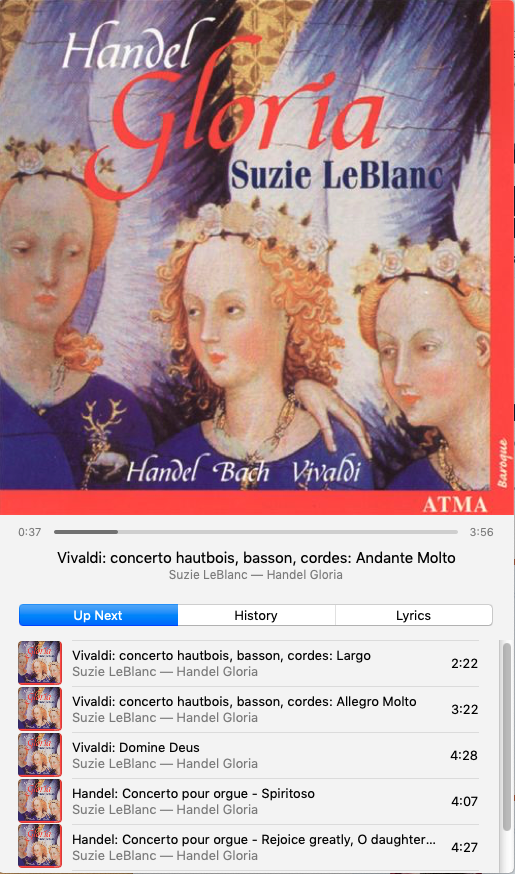
Task: Click the playback progress bar
Action: 256,532
